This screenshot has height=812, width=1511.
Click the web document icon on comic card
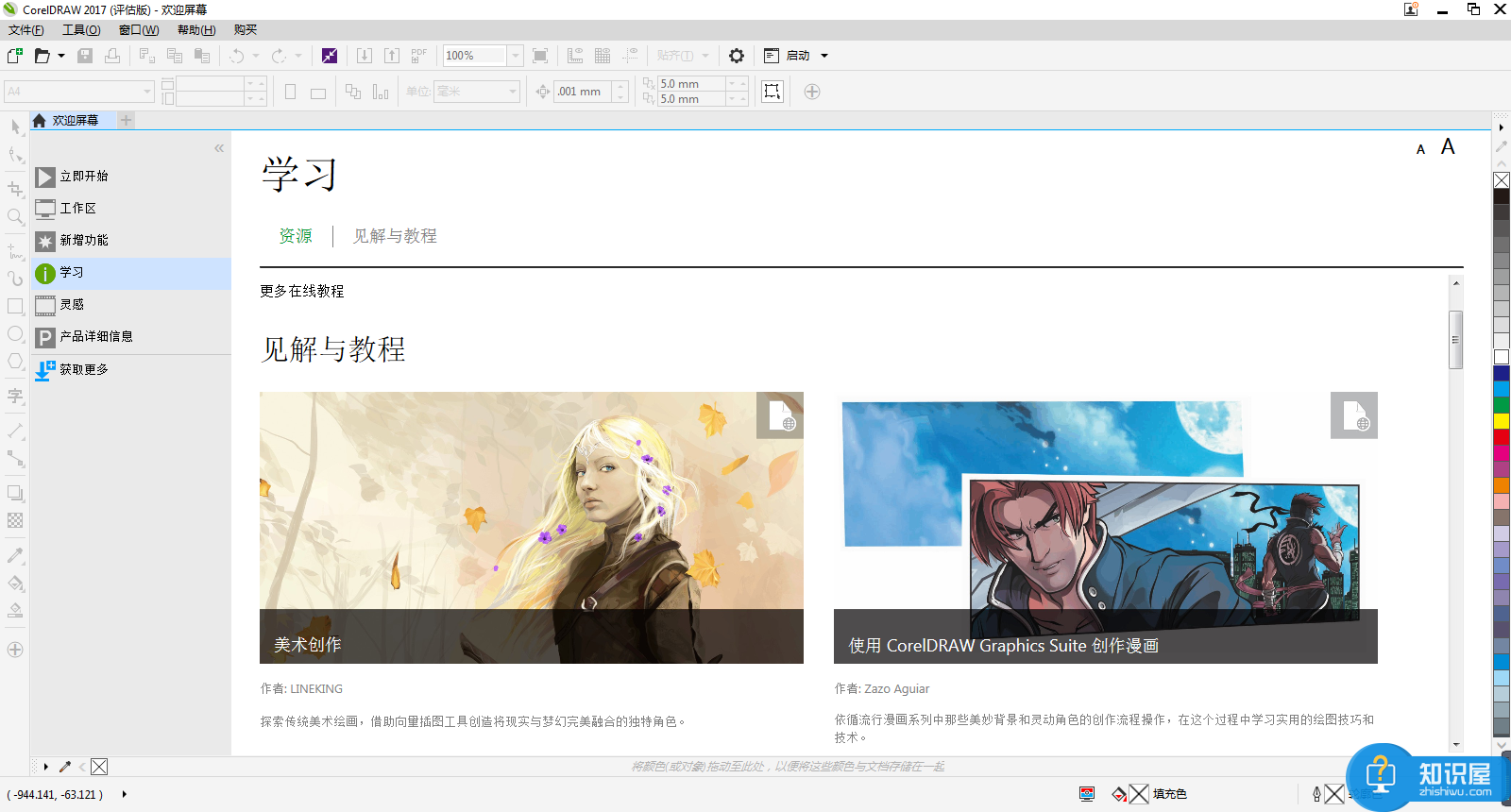[1354, 415]
